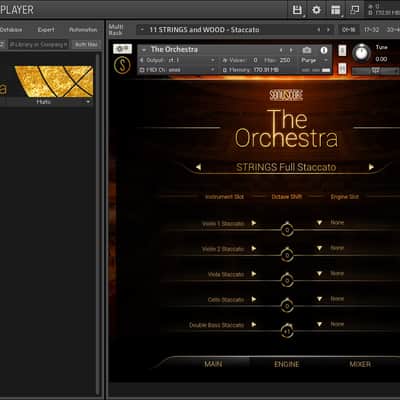The height and width of the screenshot is (400, 400).
Task: Open Violin 1 Staccato instrument slot arrow
Action: pos(254,223)
